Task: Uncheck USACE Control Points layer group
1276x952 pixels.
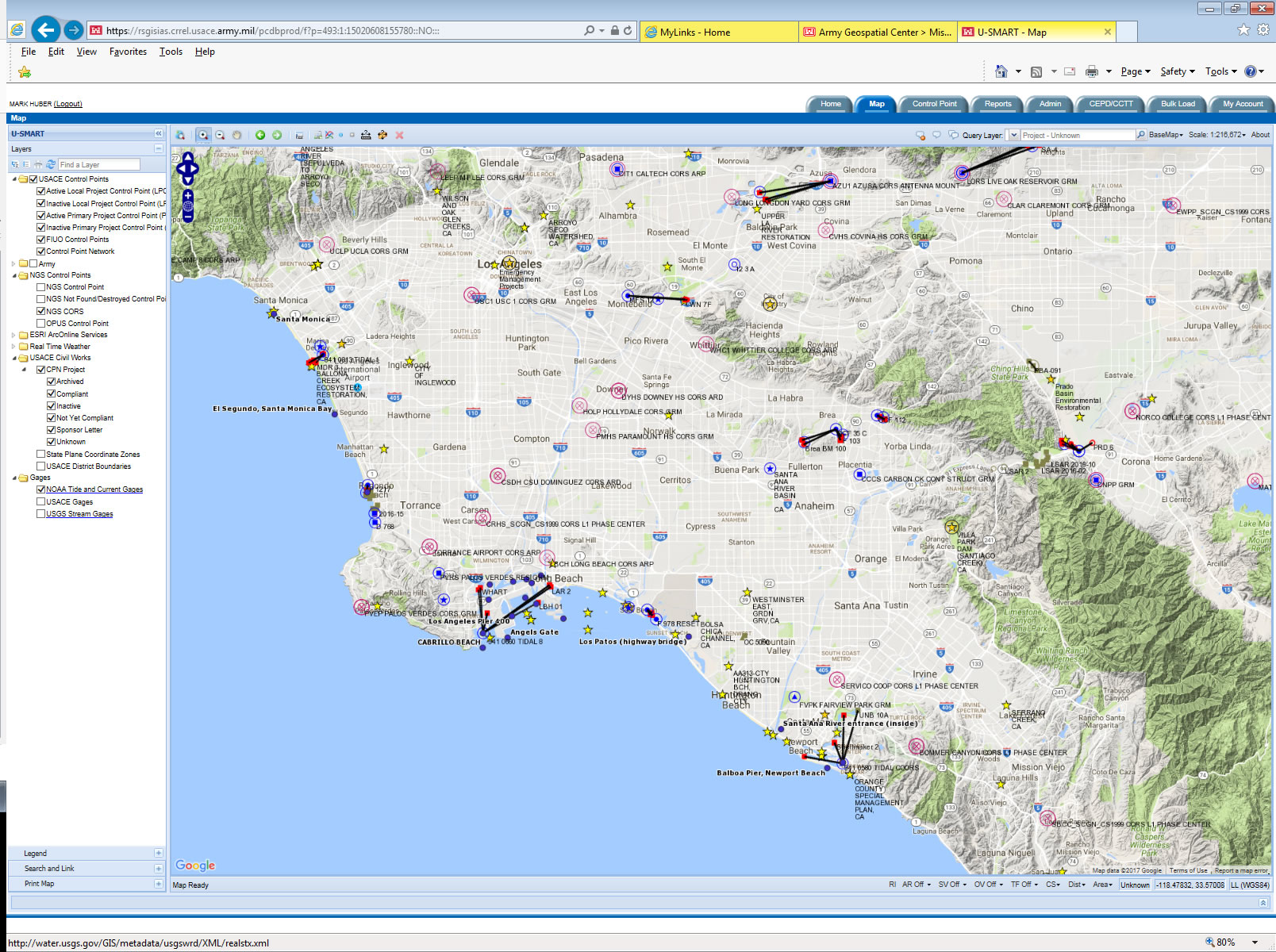Action: 33,179
